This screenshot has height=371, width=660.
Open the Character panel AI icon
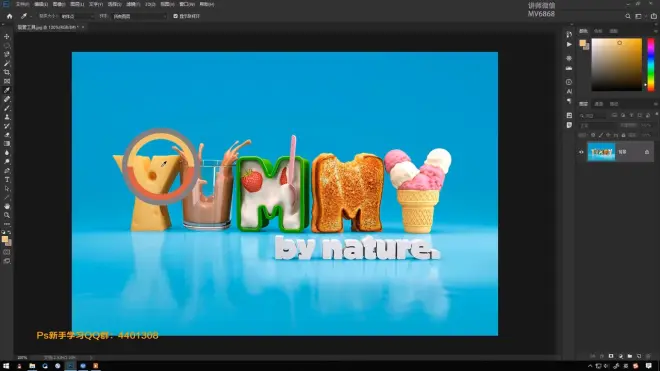[569, 91]
